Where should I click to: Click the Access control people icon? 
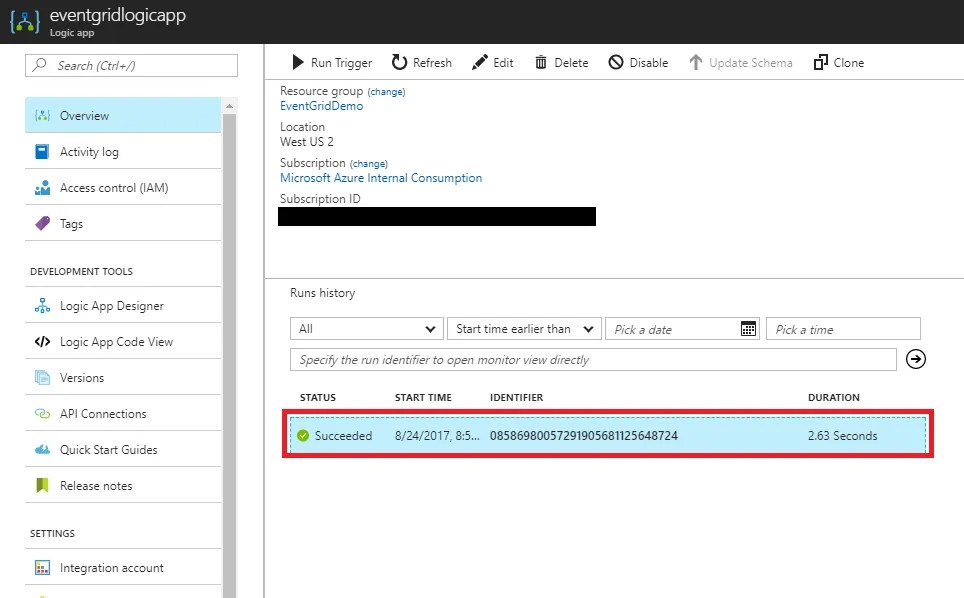point(42,187)
